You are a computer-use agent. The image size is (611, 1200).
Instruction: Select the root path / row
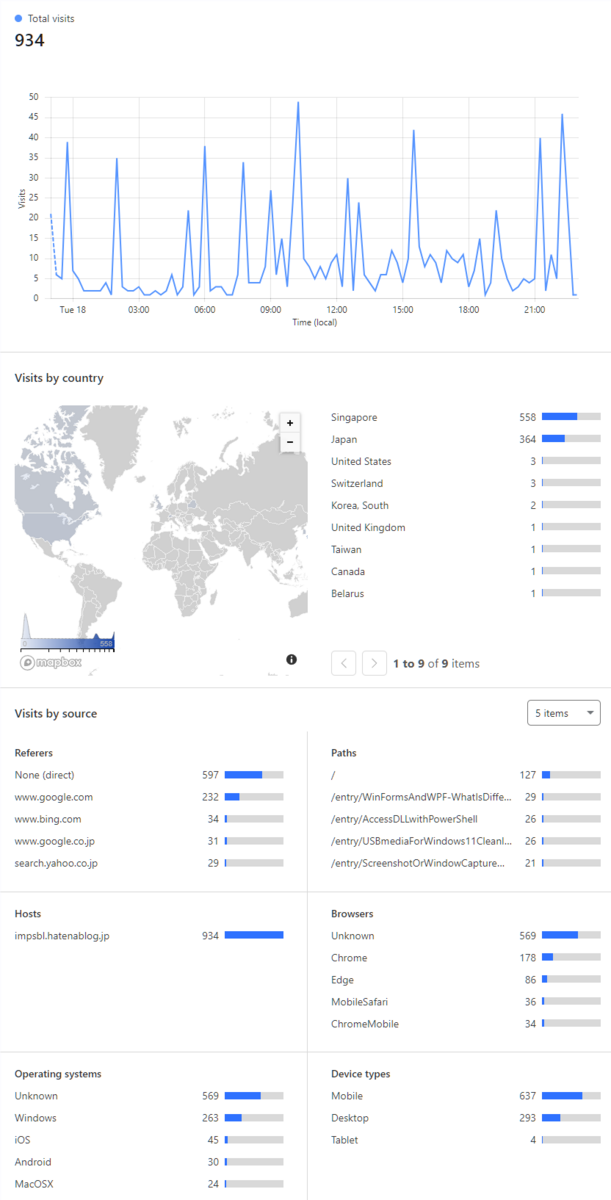click(x=466, y=775)
